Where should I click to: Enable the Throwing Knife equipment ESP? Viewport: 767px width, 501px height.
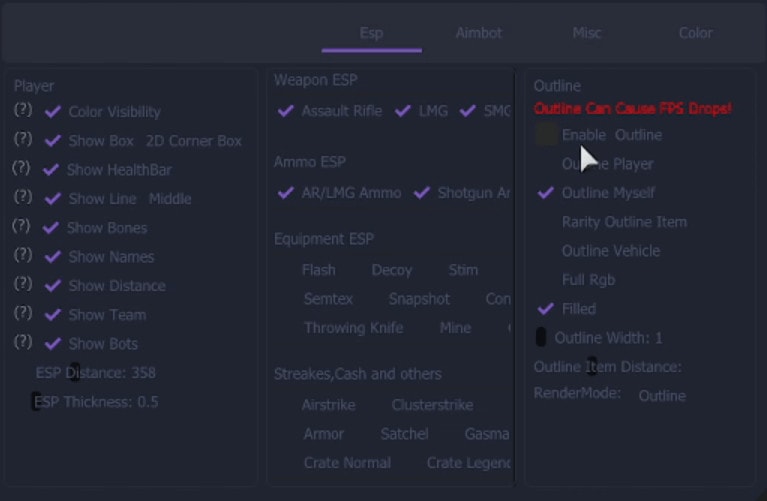(354, 328)
